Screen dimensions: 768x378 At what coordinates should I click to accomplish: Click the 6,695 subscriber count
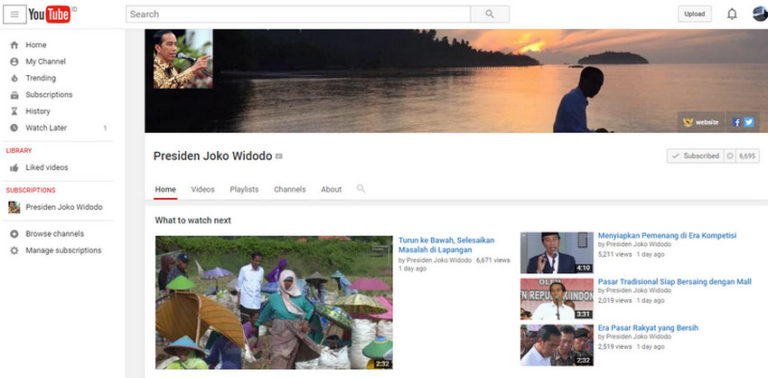(x=747, y=156)
